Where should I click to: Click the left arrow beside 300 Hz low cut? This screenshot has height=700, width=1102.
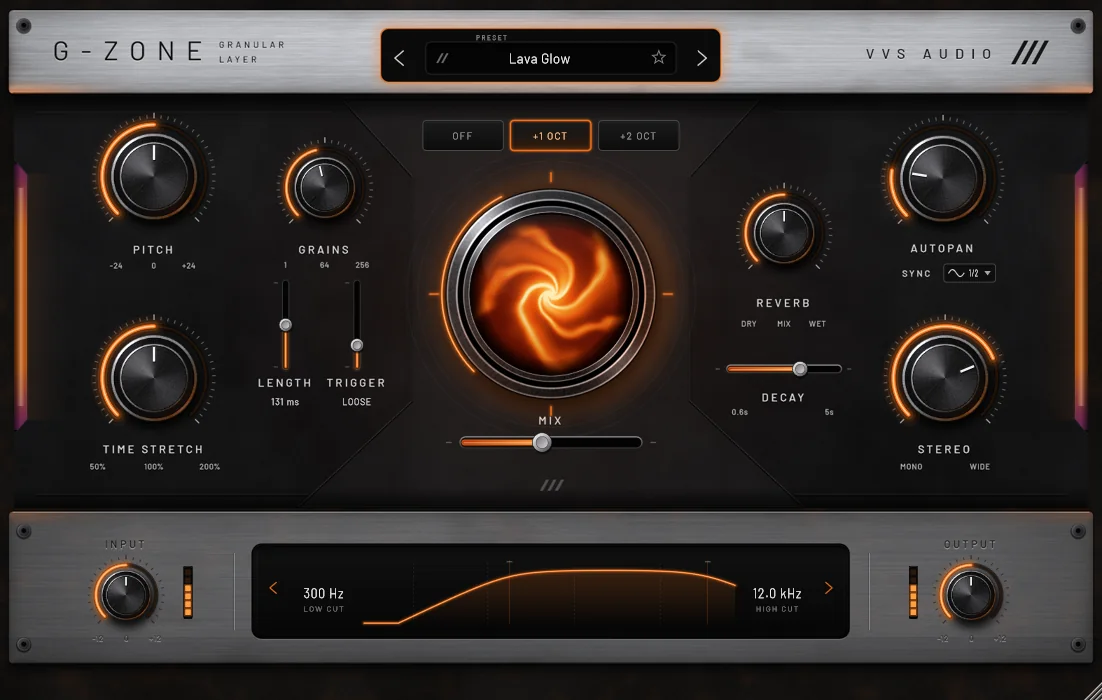point(273,588)
